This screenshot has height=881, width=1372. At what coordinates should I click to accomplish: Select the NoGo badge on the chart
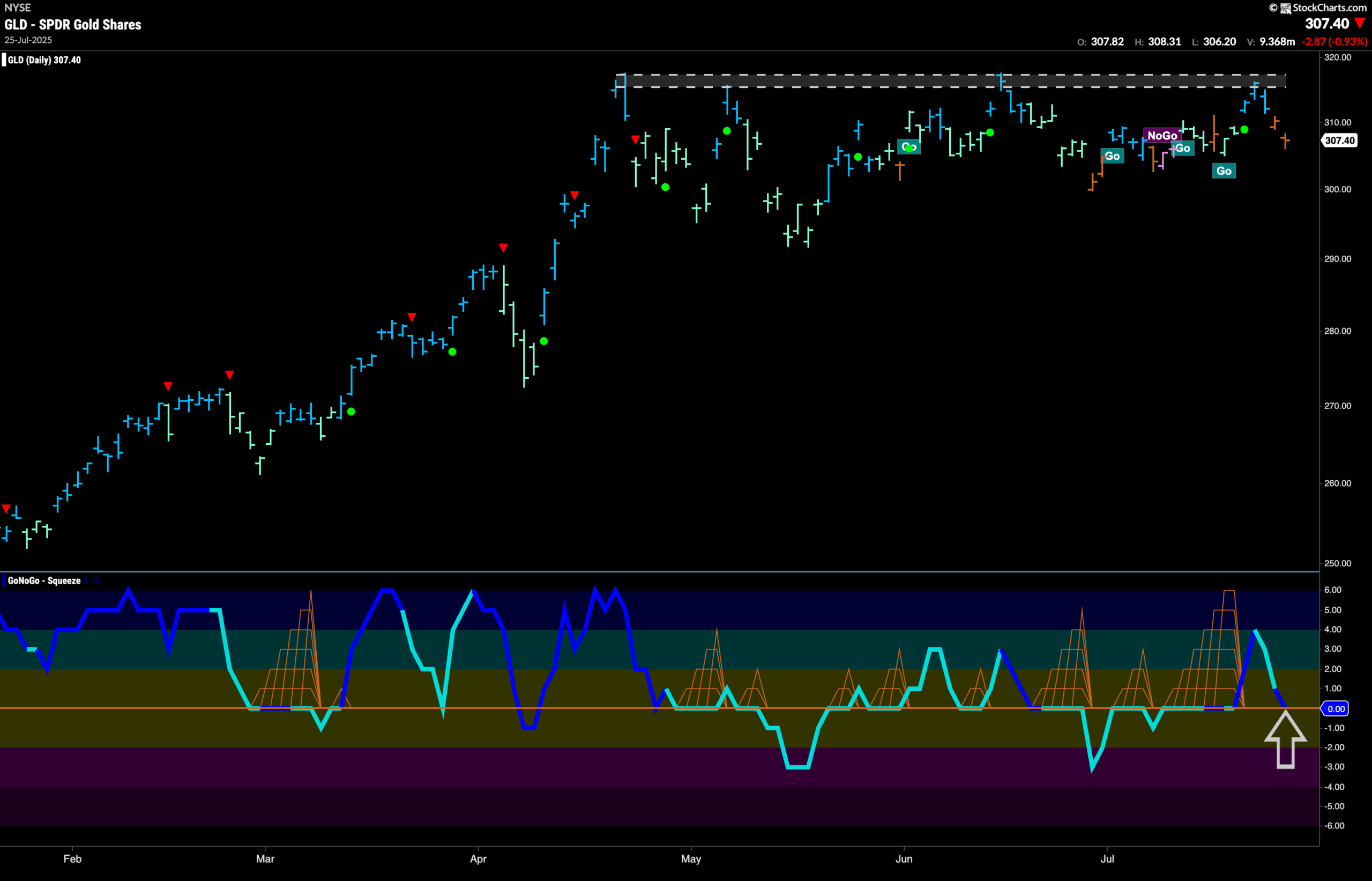(x=1162, y=136)
